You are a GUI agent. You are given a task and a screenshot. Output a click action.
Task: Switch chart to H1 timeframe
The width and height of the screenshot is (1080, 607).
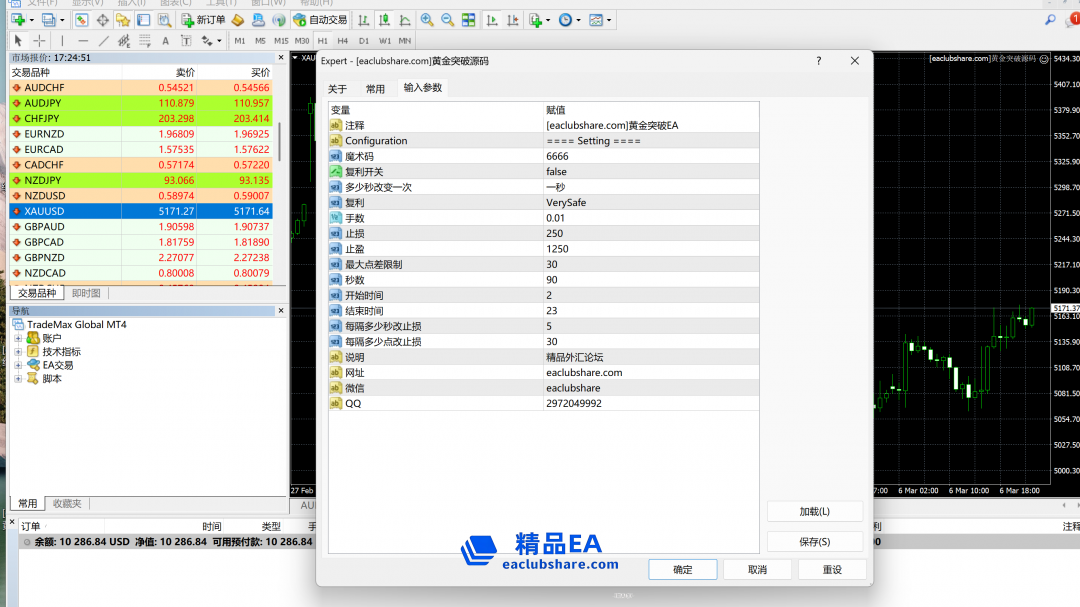(323, 41)
